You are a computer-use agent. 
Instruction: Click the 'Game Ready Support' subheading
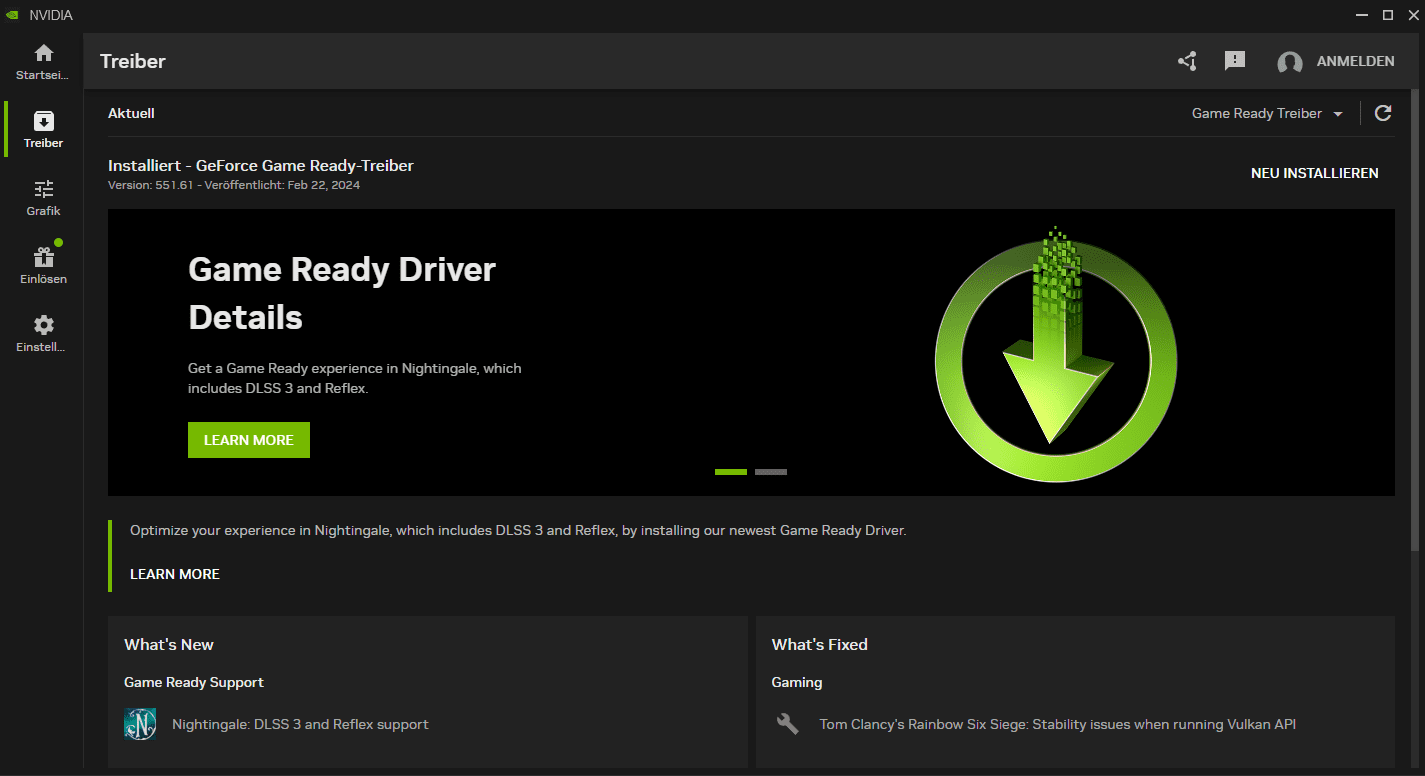pyautogui.click(x=194, y=682)
